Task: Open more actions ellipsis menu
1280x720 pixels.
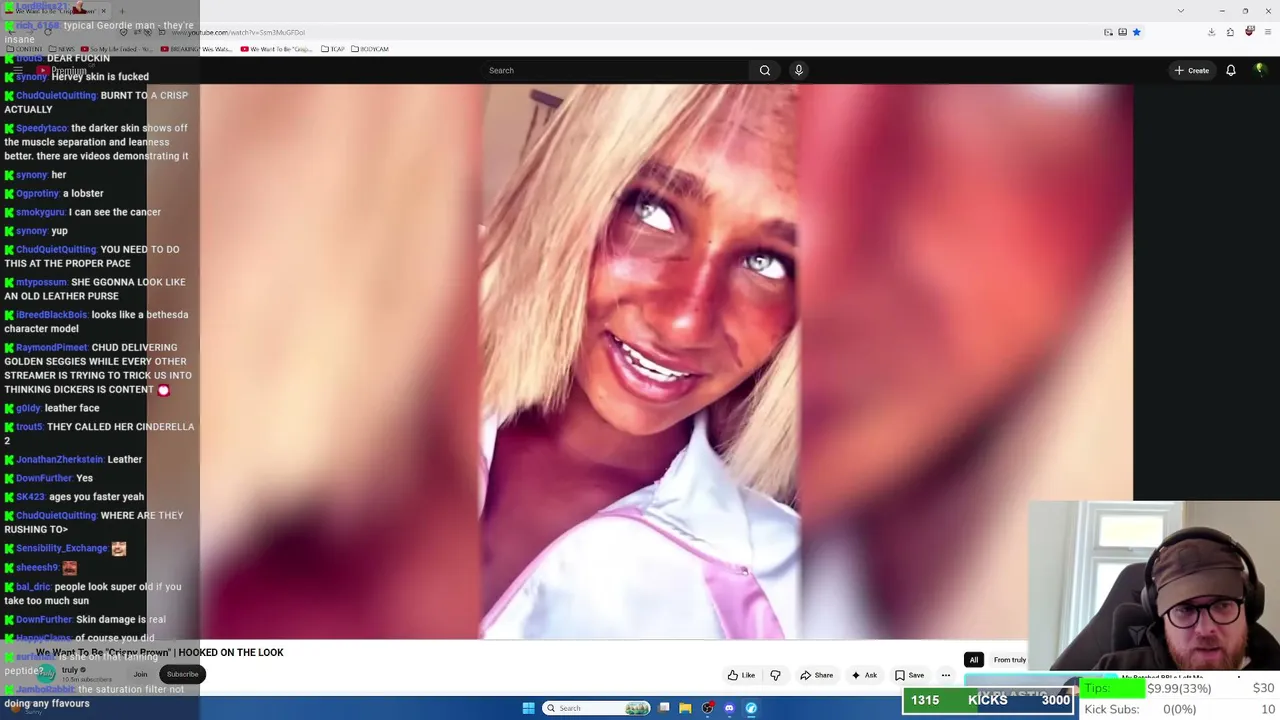Action: tap(945, 675)
